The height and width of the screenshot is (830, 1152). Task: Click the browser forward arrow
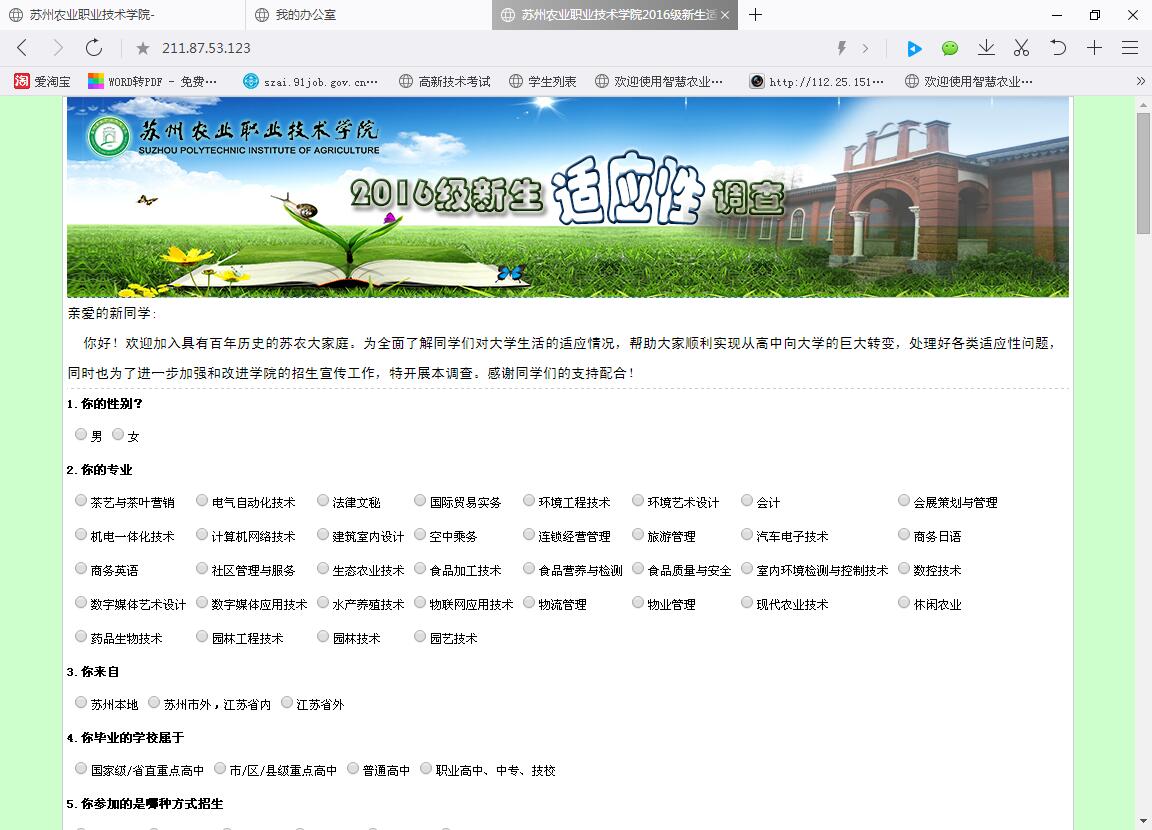click(x=58, y=48)
